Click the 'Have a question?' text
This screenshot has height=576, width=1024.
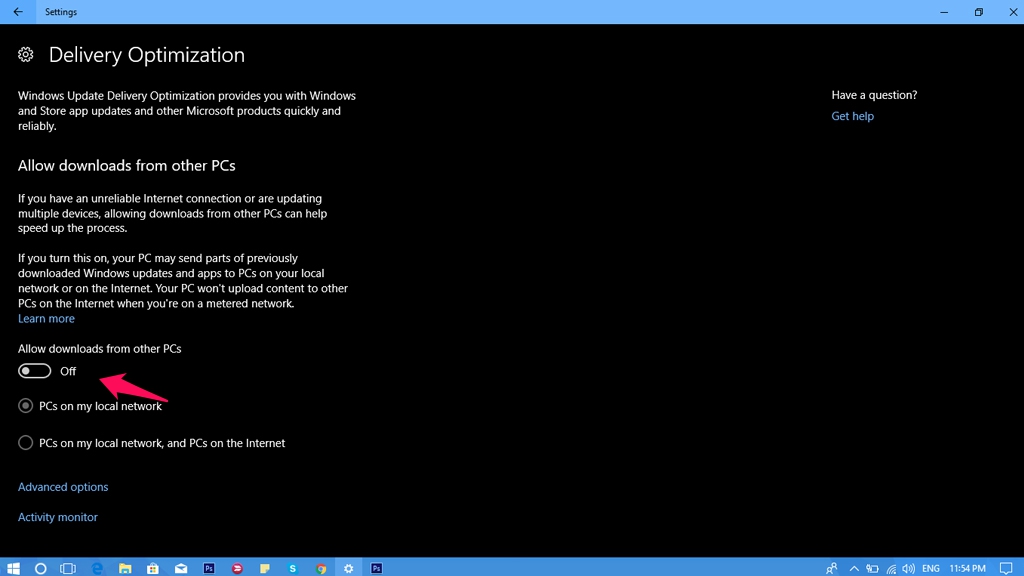coord(874,95)
